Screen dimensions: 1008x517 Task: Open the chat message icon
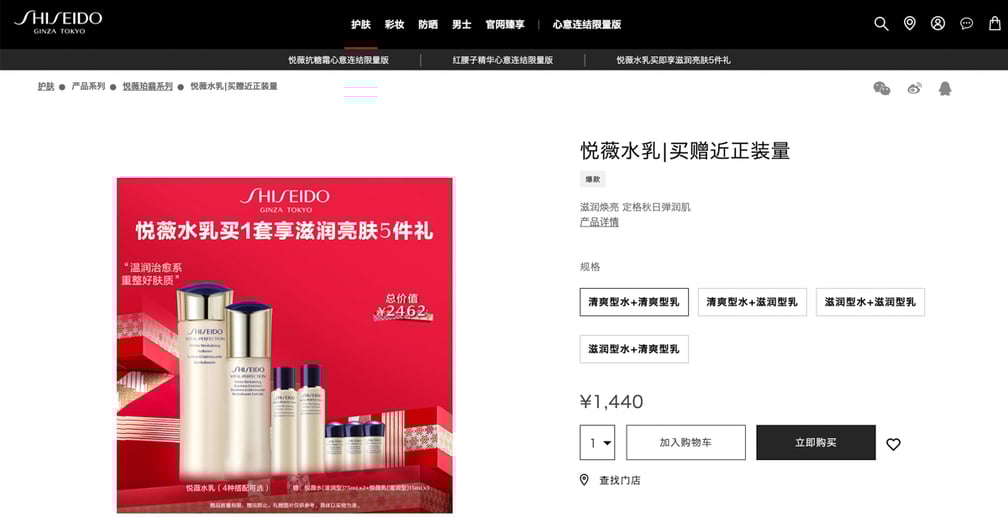pos(966,24)
